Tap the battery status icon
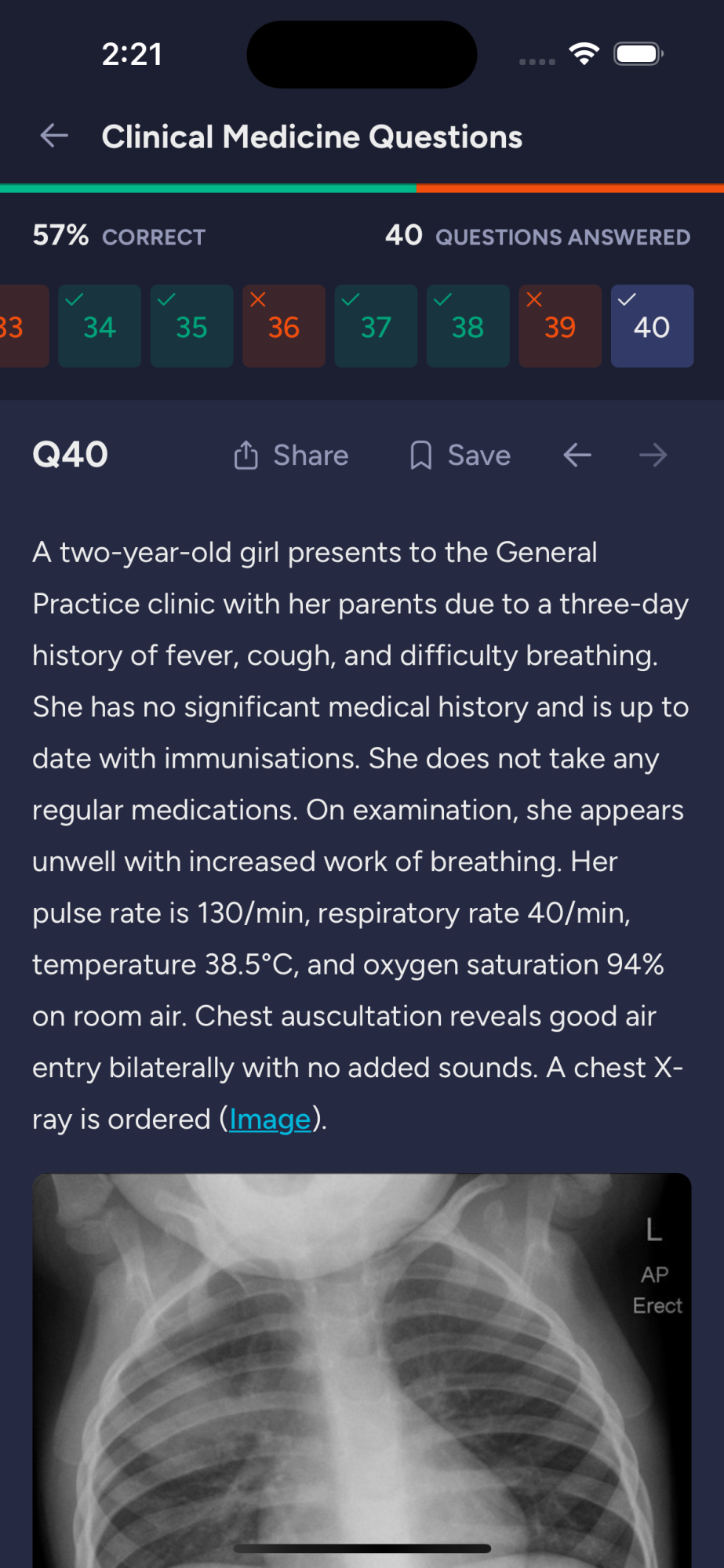Image resolution: width=724 pixels, height=1568 pixels. 639,54
